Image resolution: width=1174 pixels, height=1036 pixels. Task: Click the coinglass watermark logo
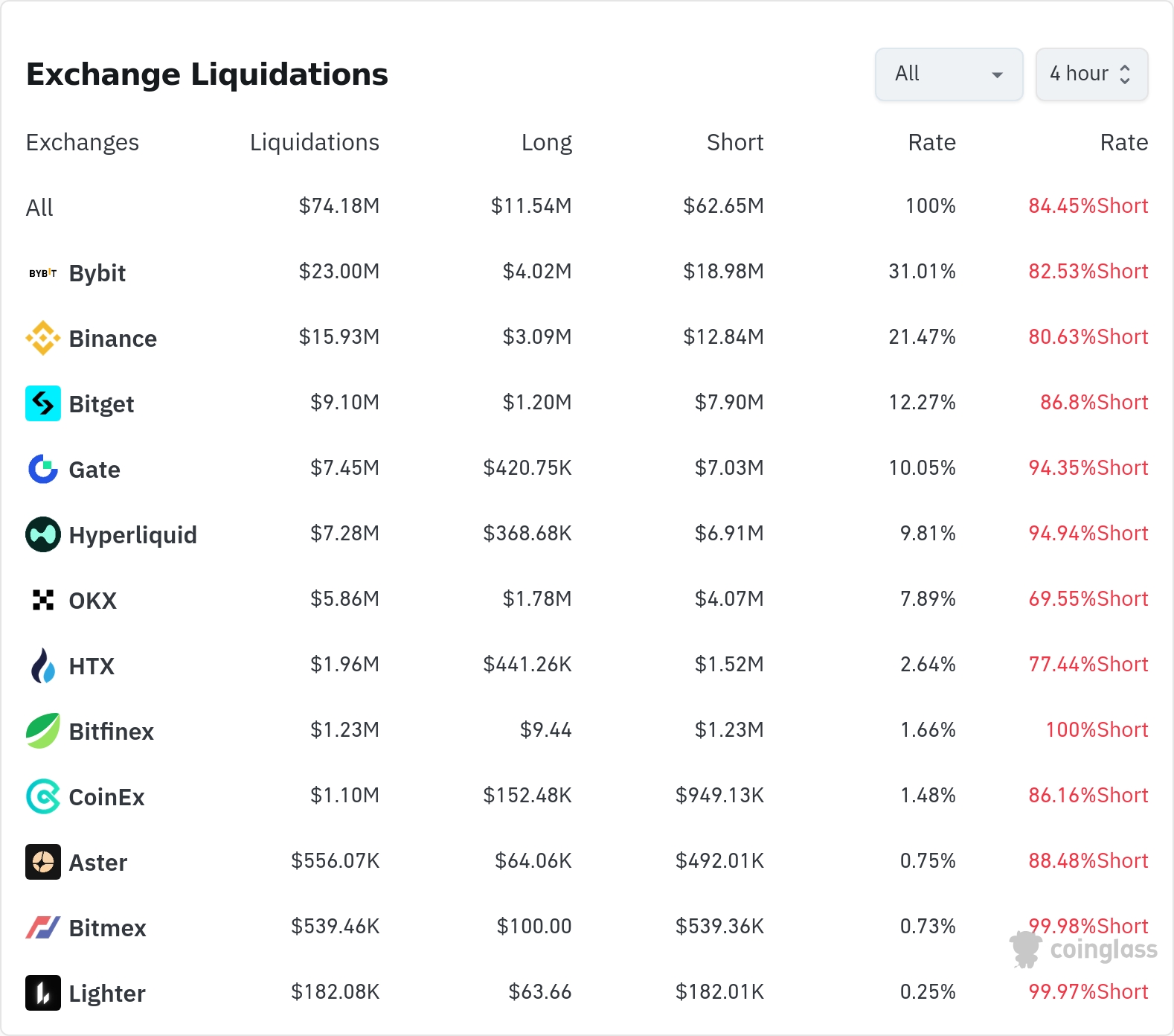click(1084, 949)
